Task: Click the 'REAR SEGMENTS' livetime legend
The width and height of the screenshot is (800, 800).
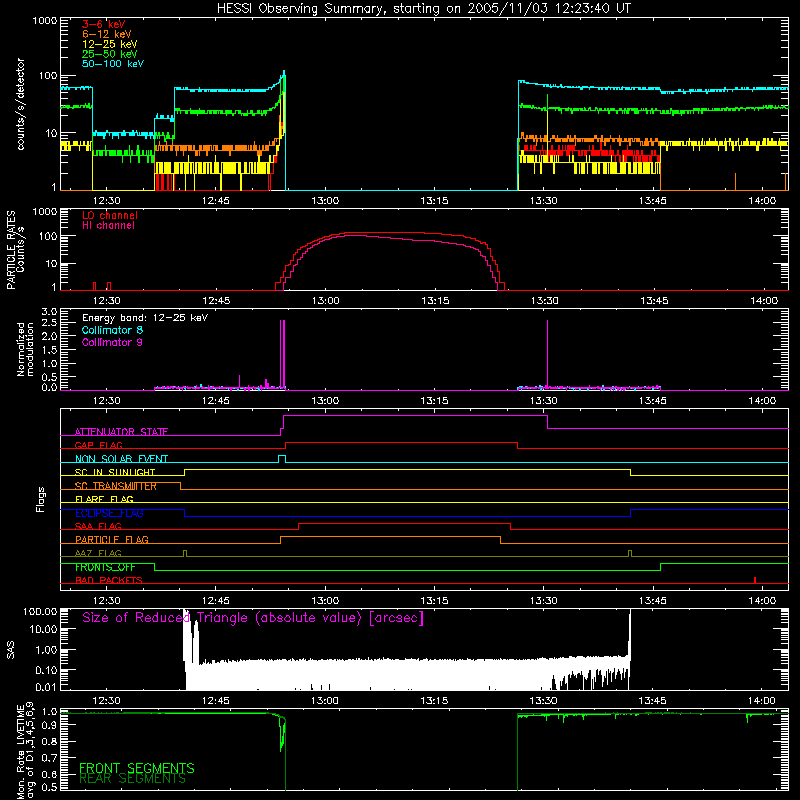Action: (133, 779)
